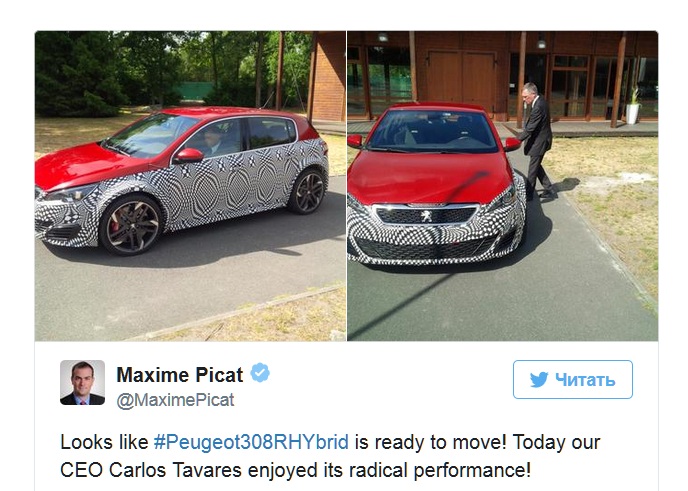Follow the account with the Читать button
The height and width of the screenshot is (491, 688).
573,380
